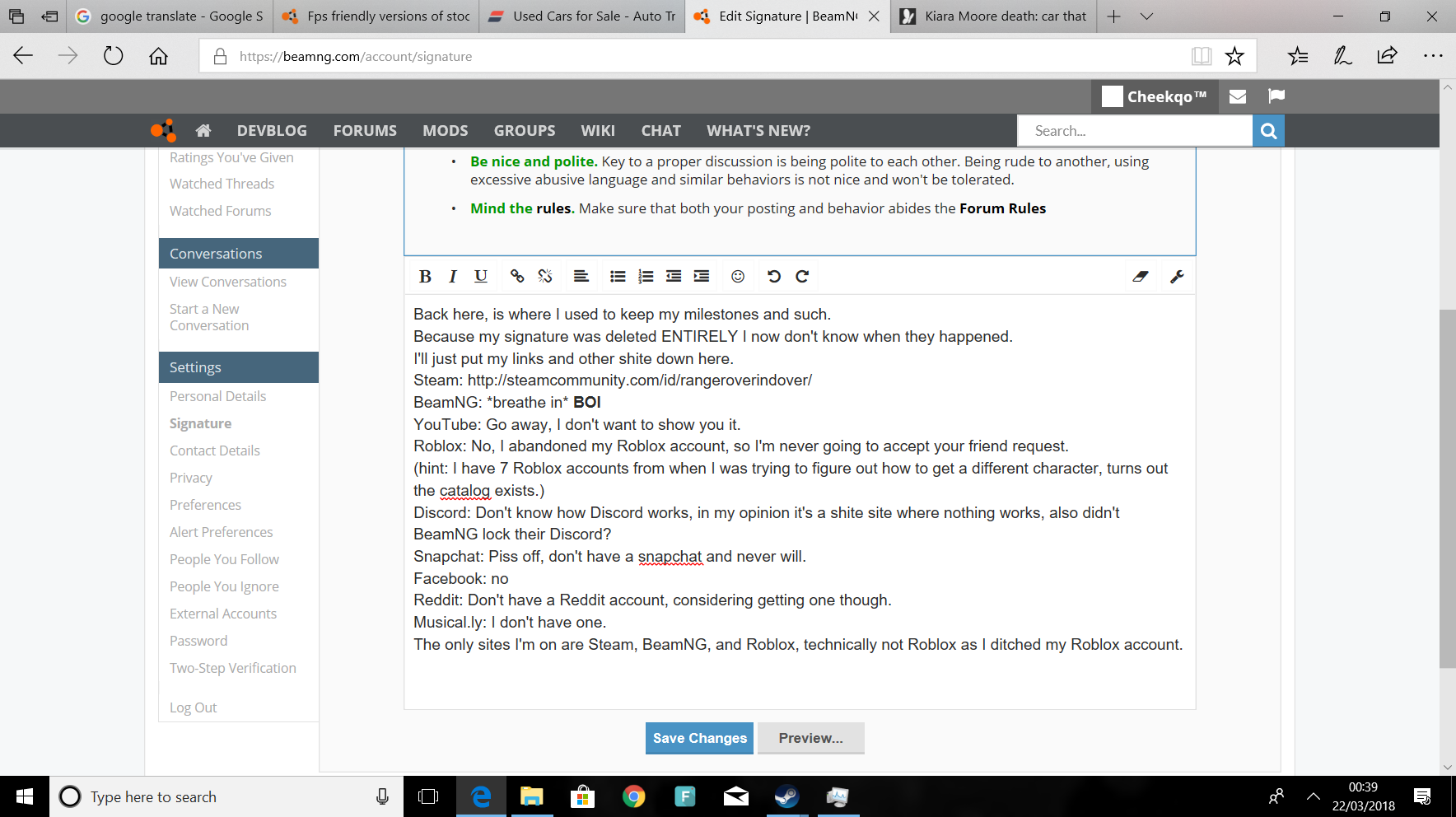Redo the last edit
This screenshot has height=817, width=1456.
(802, 277)
